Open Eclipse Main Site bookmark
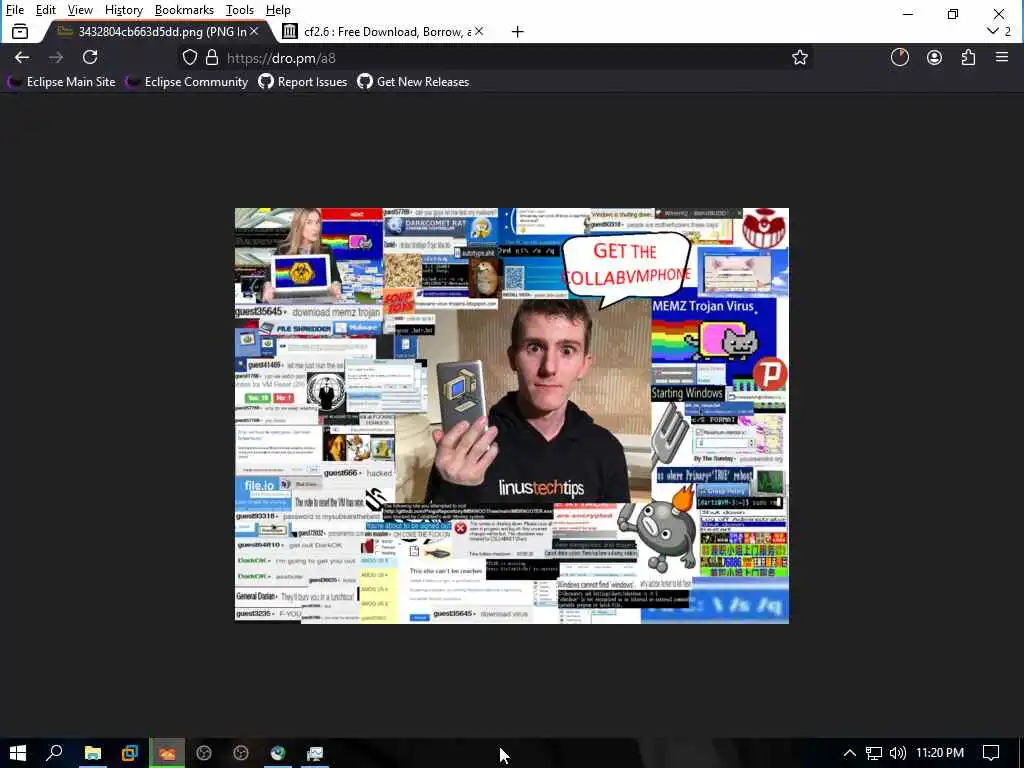This screenshot has height=768, width=1024. click(61, 82)
